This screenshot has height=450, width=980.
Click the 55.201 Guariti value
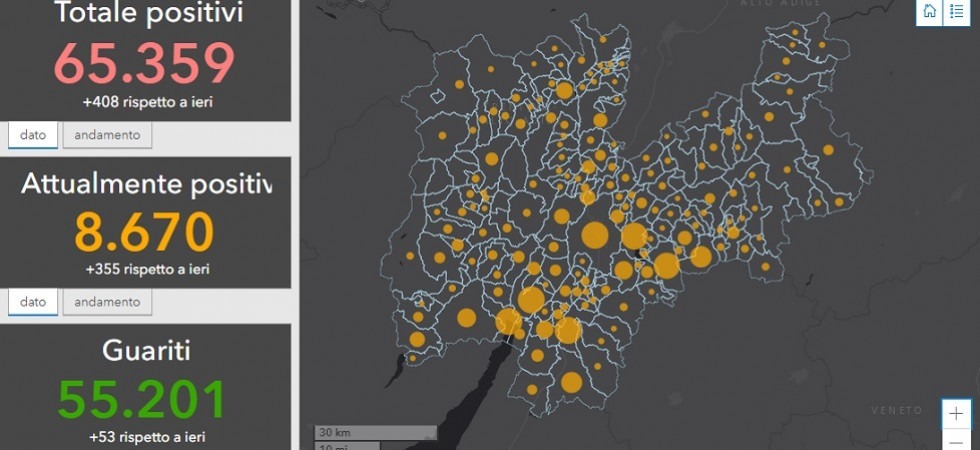142,399
